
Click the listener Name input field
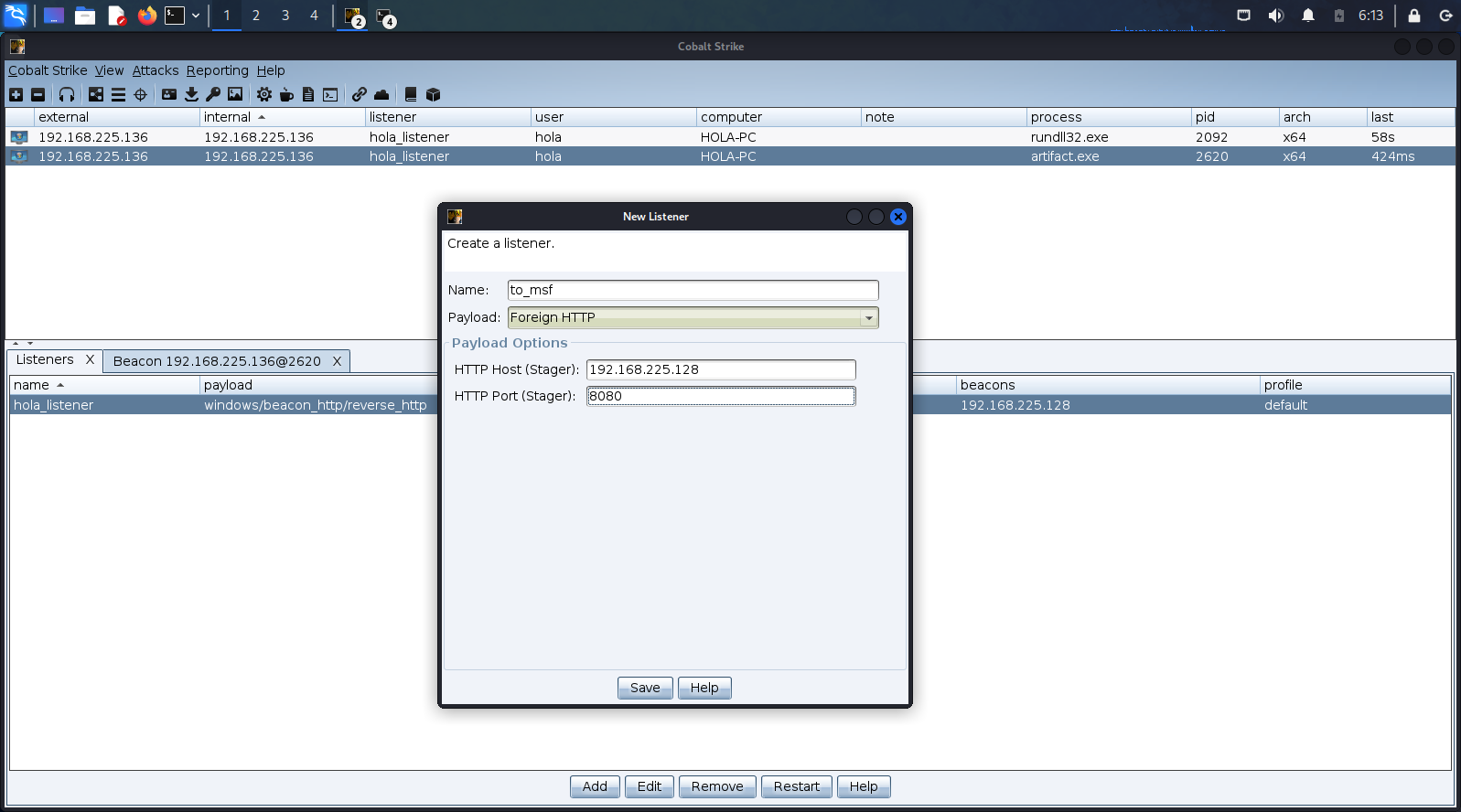(693, 290)
